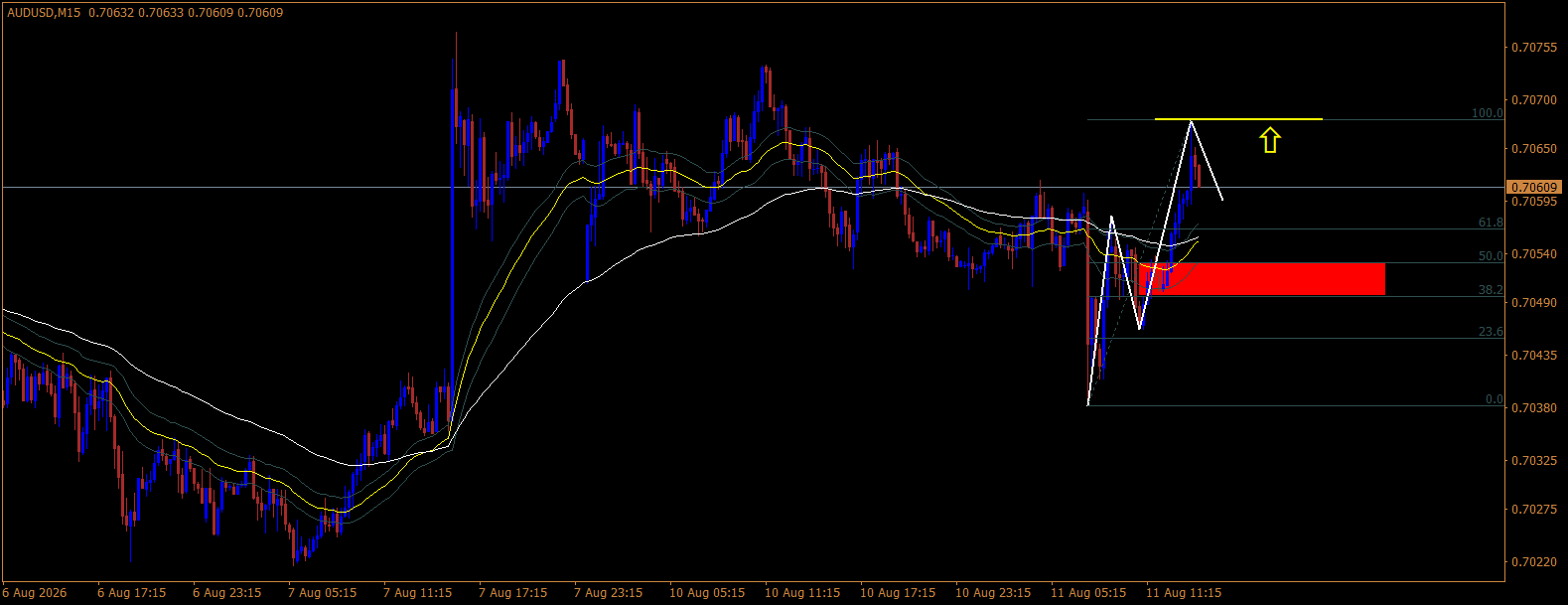Click the 0.70540 price axis label
This screenshot has height=605, width=1568.
click(x=1534, y=254)
